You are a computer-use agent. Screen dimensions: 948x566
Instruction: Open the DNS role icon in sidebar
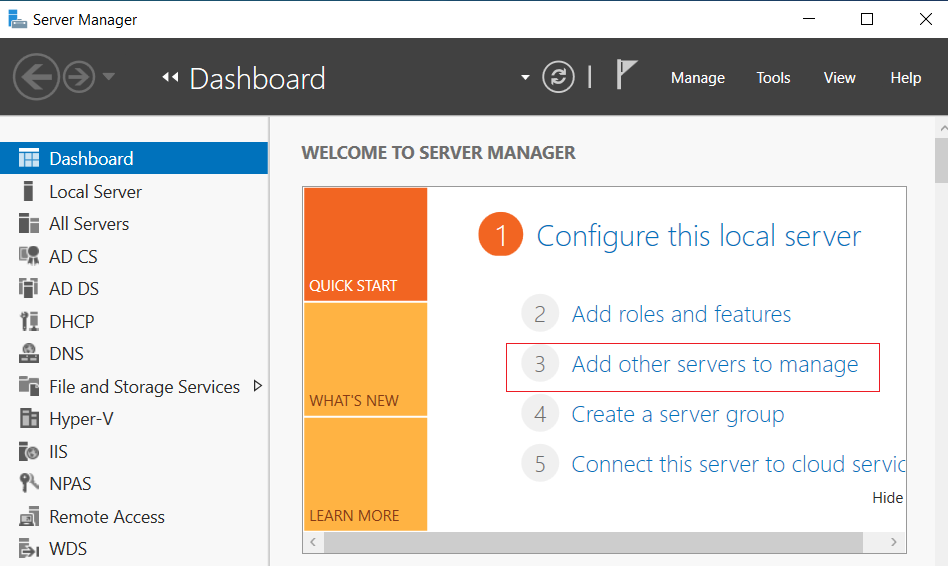[x=28, y=353]
